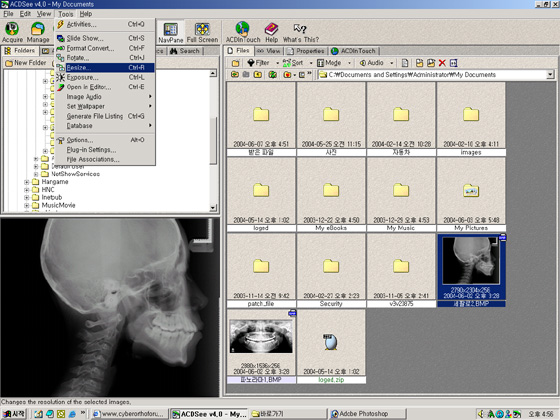Expand the Set Wallpaper submenu
The width and height of the screenshot is (560, 420).
point(105,106)
